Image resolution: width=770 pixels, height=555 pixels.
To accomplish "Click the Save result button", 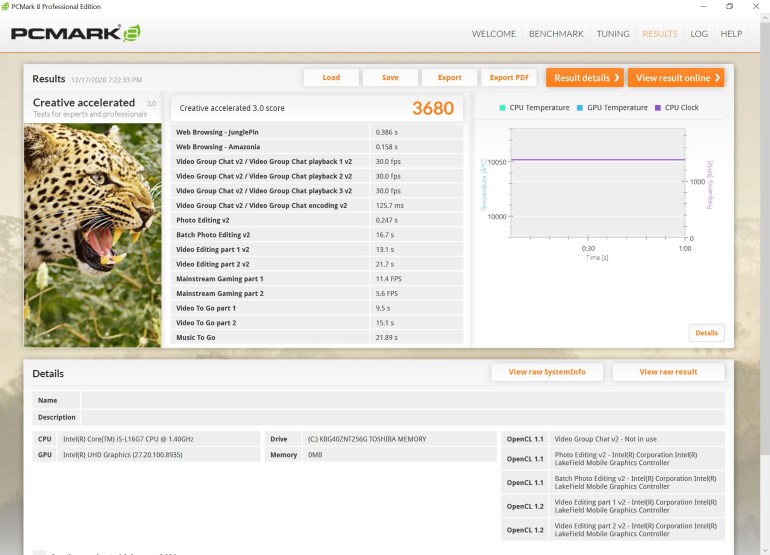I will (390, 78).
